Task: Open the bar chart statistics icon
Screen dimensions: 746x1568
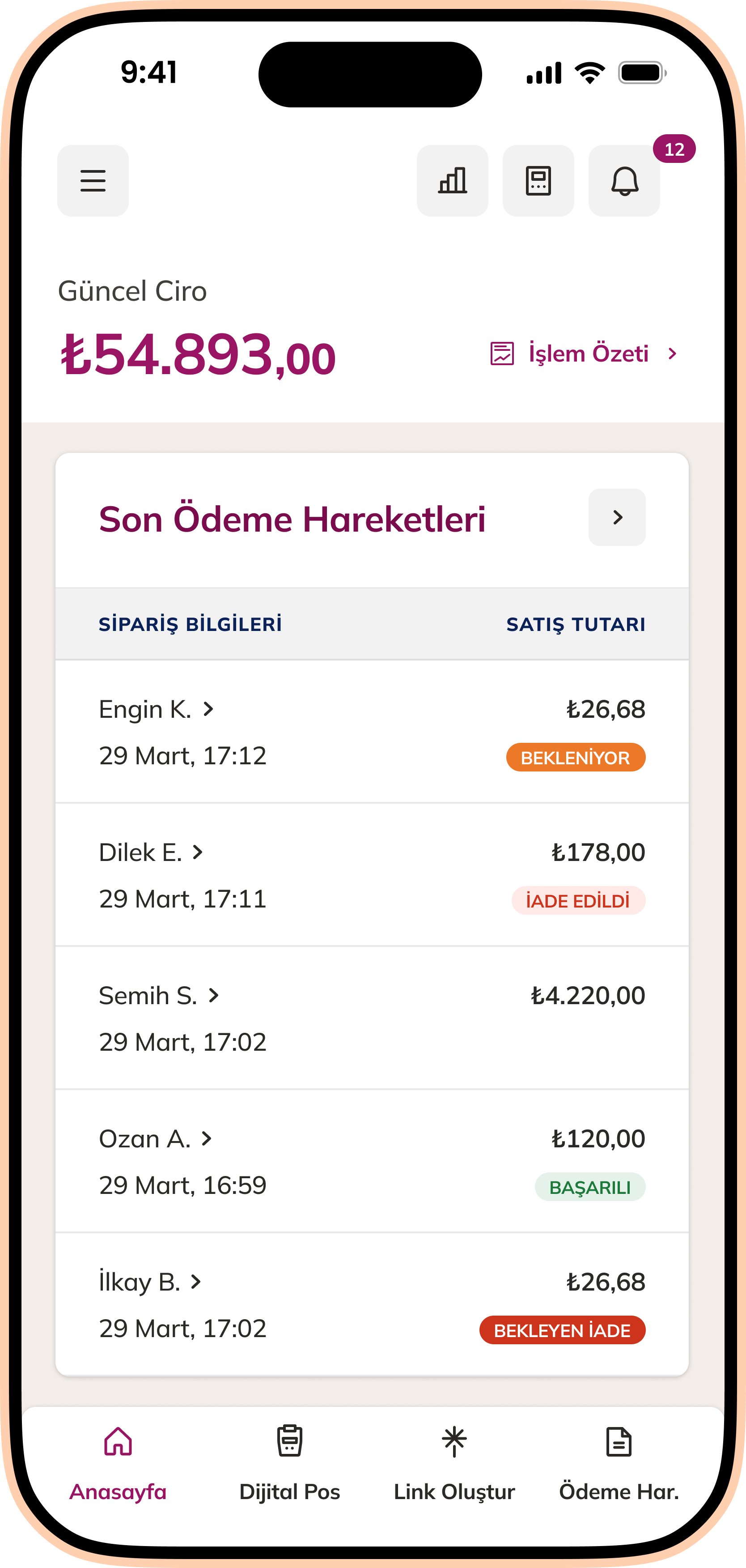Action: click(452, 181)
